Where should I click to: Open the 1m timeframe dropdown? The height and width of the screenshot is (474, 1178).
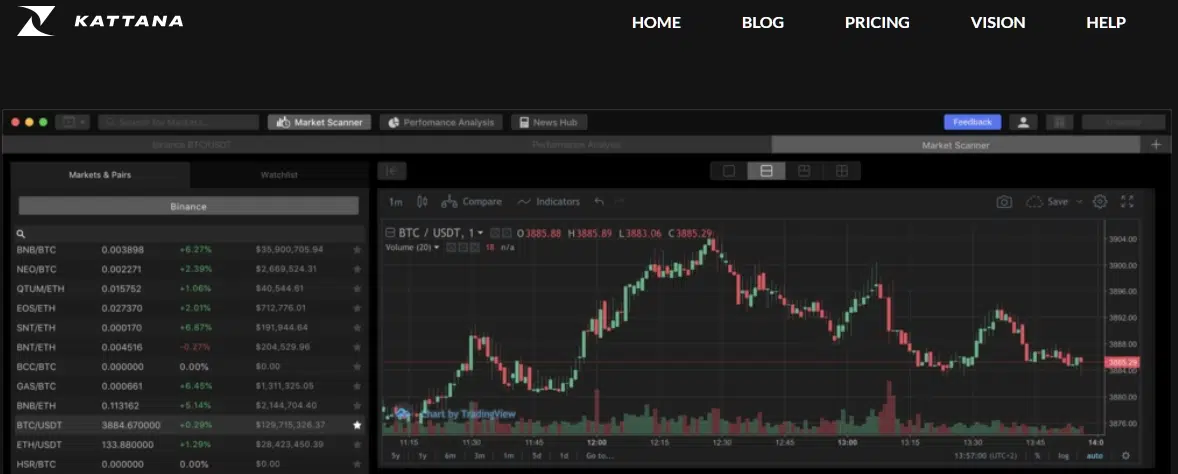396,202
